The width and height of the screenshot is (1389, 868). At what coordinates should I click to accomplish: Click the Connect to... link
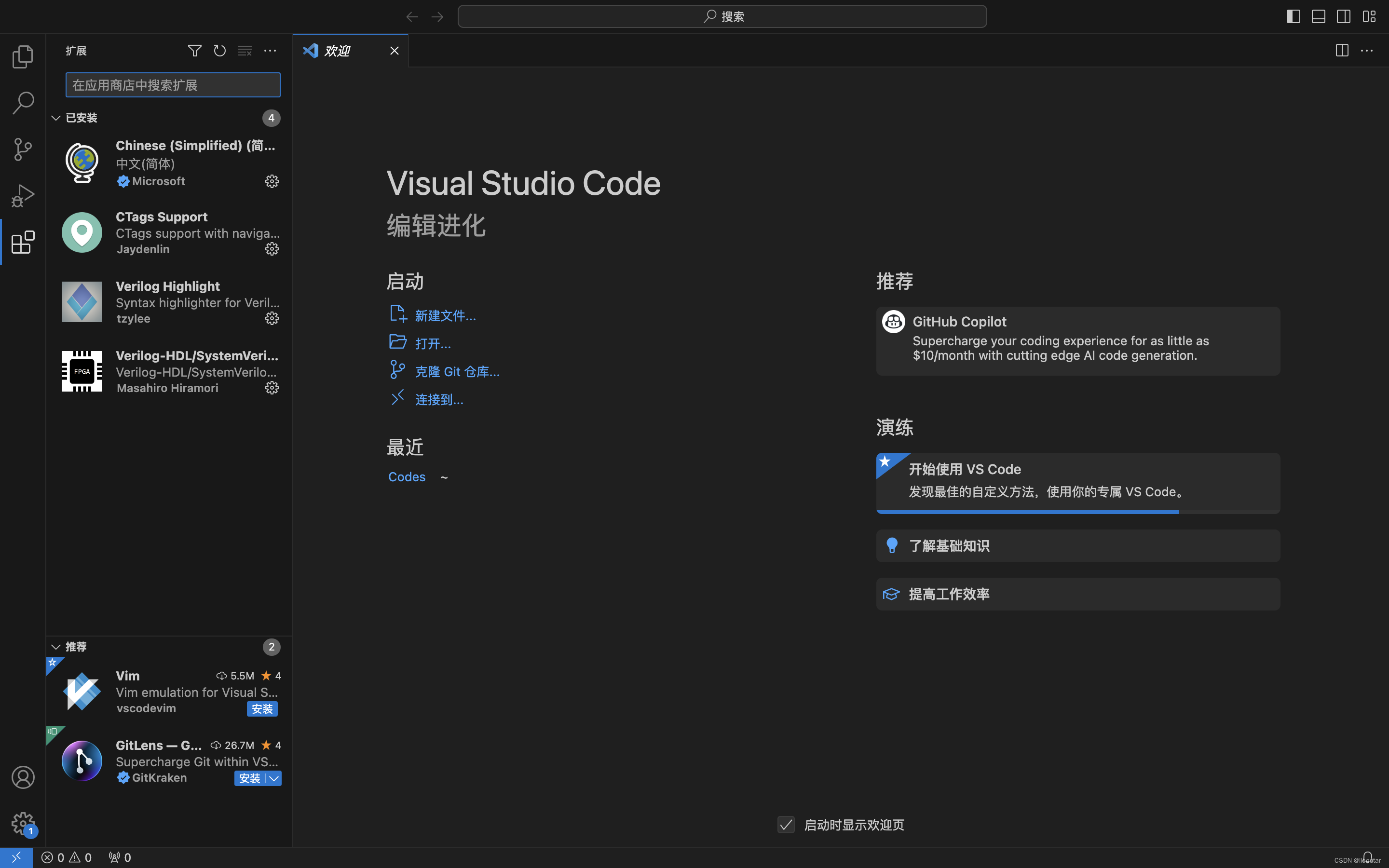(439, 400)
